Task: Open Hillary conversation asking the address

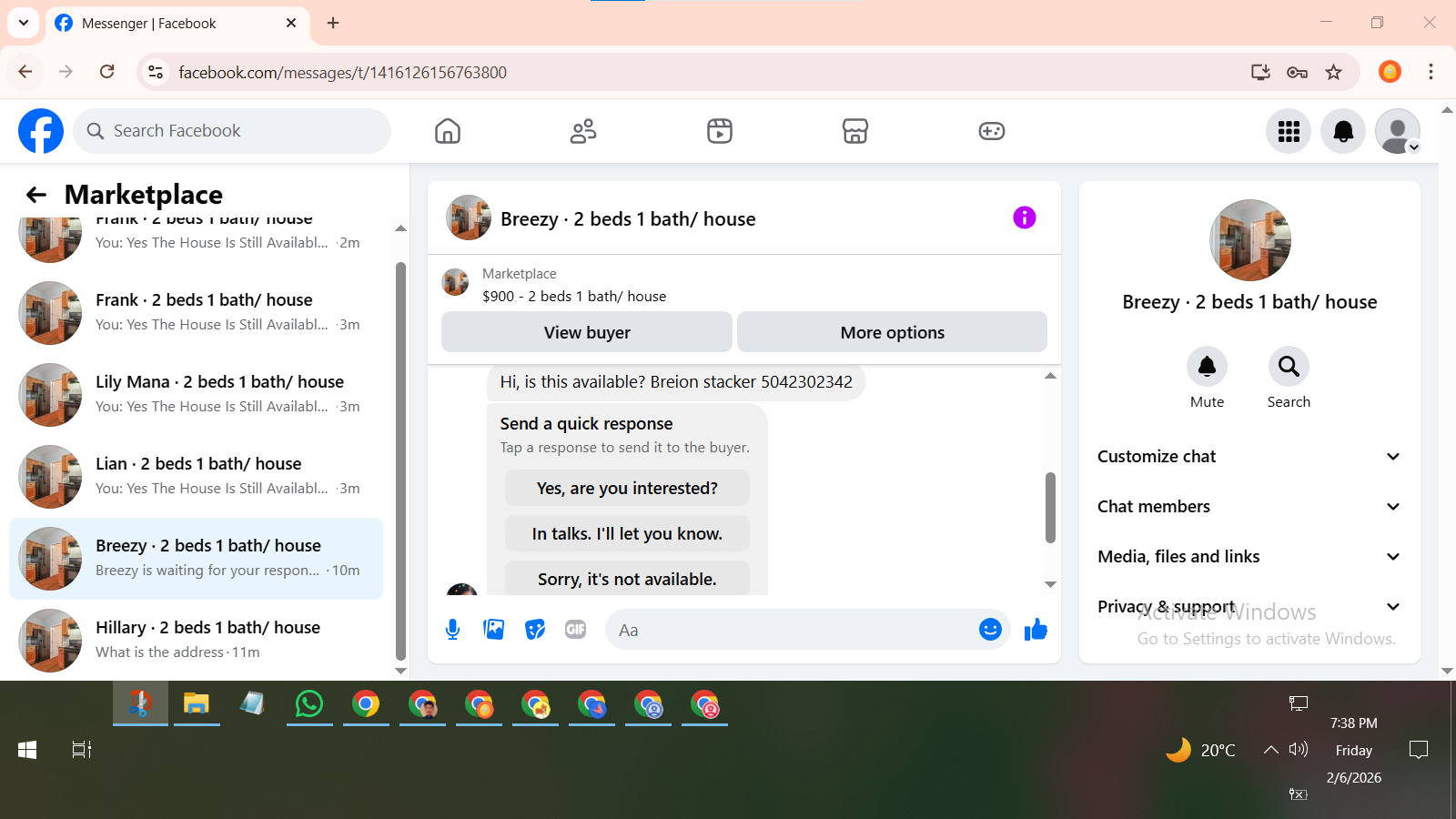Action: 196,641
